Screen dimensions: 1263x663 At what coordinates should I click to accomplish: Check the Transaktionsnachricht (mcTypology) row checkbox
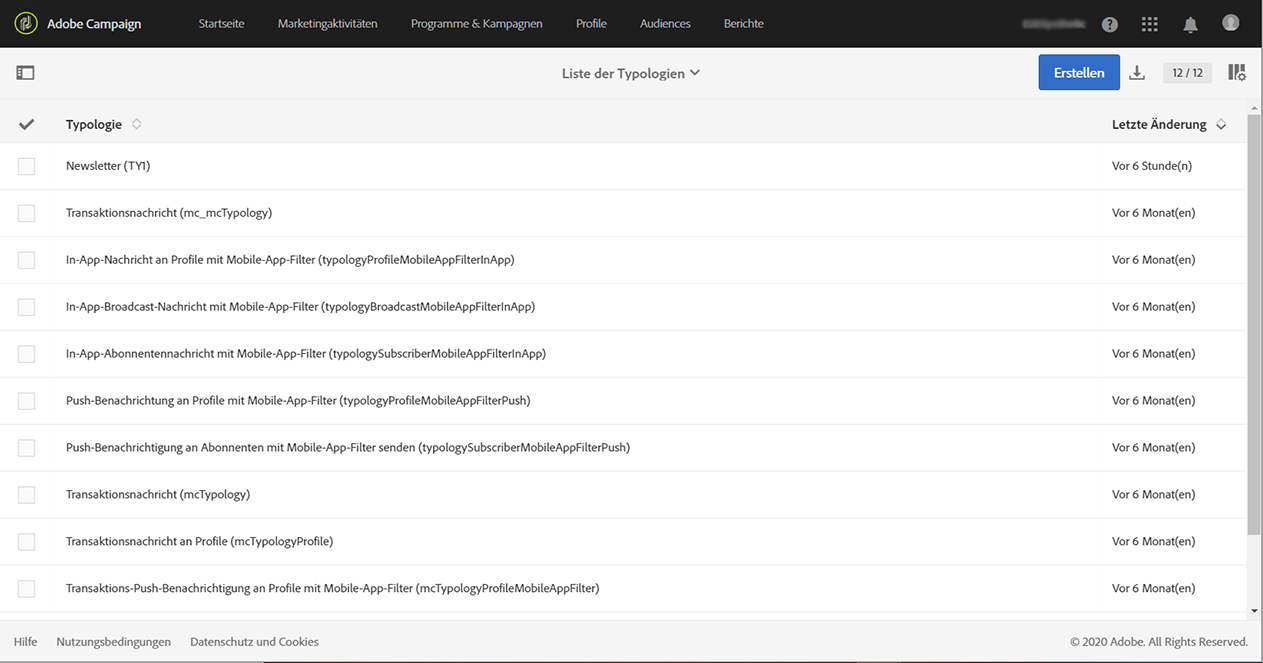pyautogui.click(x=26, y=495)
